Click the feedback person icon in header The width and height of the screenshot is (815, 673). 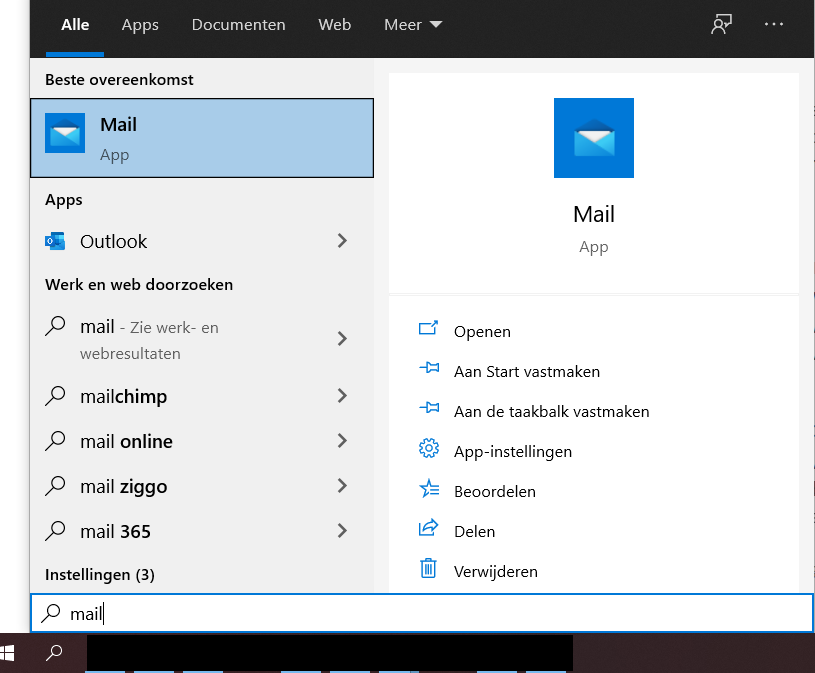click(x=721, y=25)
